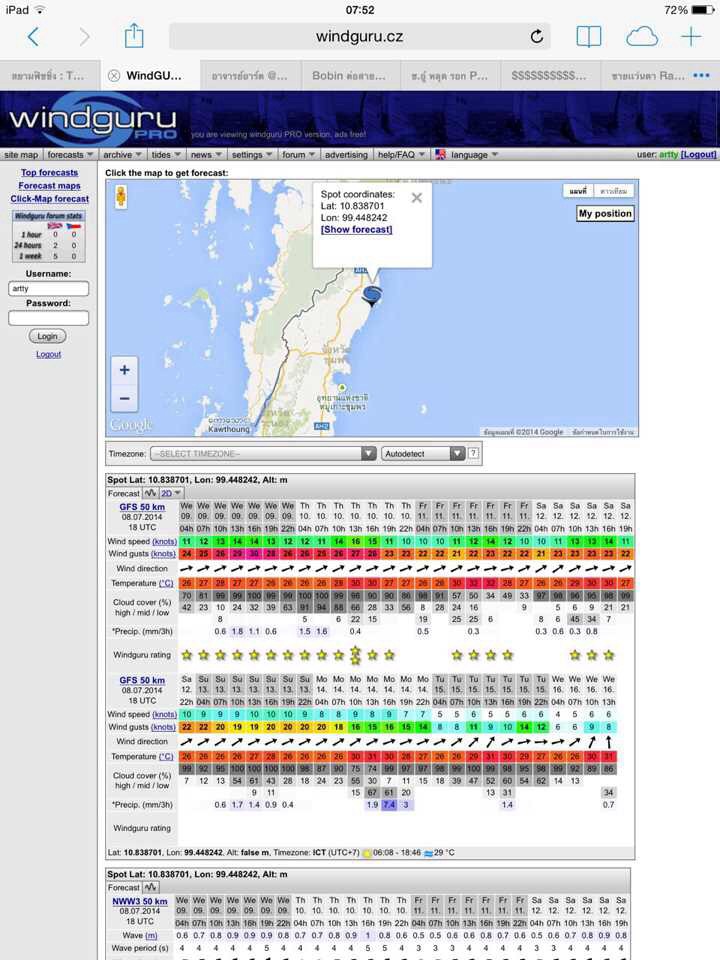Viewport: 720px width, 960px height.
Task: Open the language dropdown menu
Action: click(x=474, y=155)
